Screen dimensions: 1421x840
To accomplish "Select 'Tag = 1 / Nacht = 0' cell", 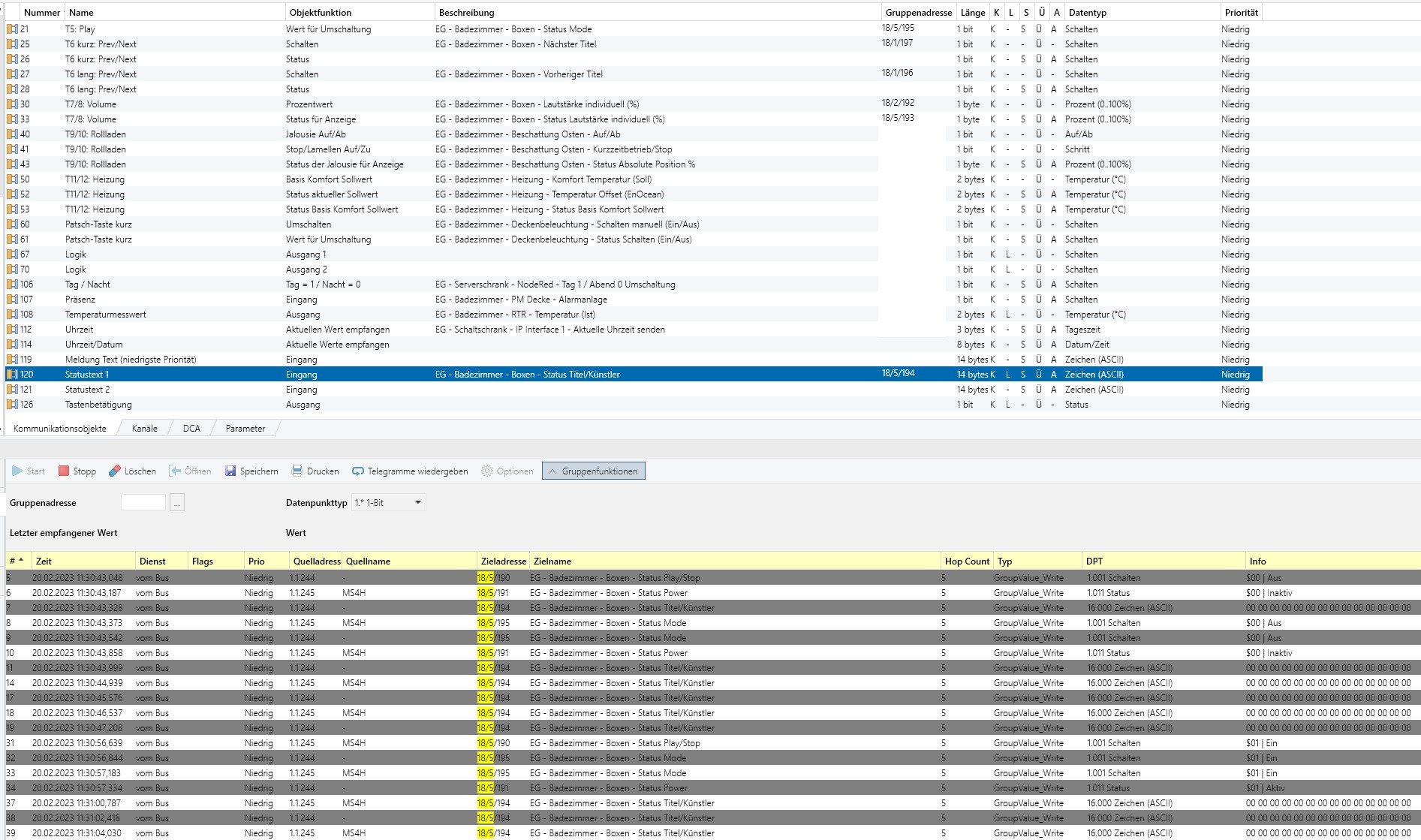I will pyautogui.click(x=324, y=285).
